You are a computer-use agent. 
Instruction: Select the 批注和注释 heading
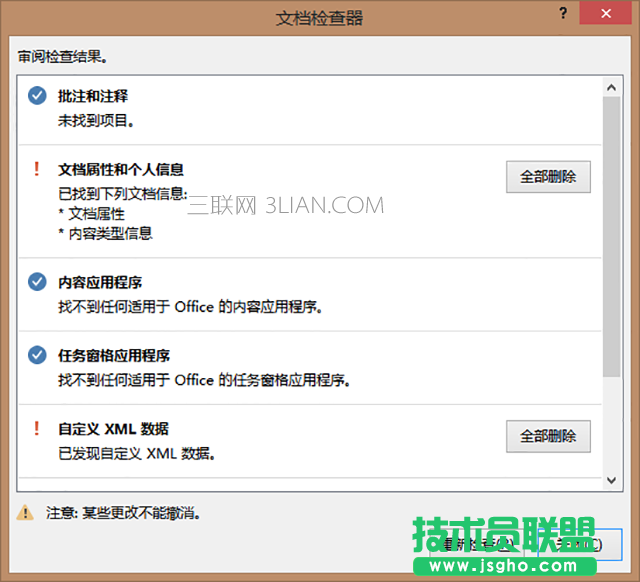pyautogui.click(x=93, y=96)
